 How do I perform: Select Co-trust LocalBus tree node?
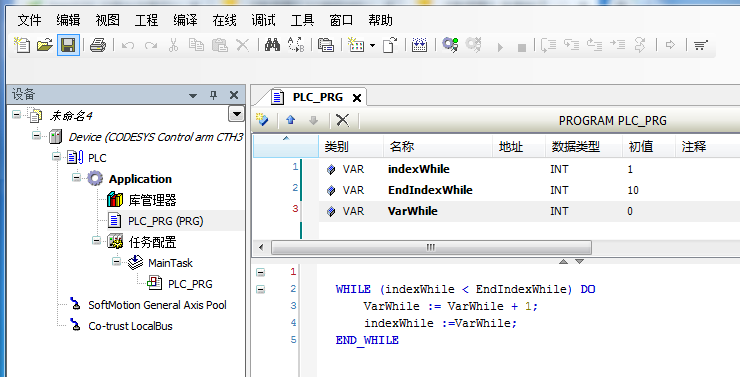coord(130,326)
